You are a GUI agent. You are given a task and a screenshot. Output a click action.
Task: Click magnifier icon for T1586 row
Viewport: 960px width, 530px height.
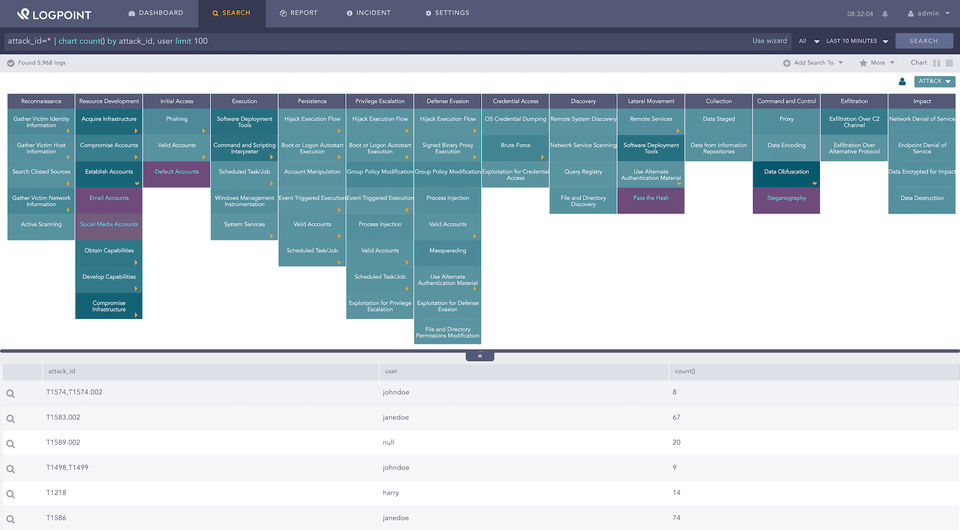pos(10,519)
